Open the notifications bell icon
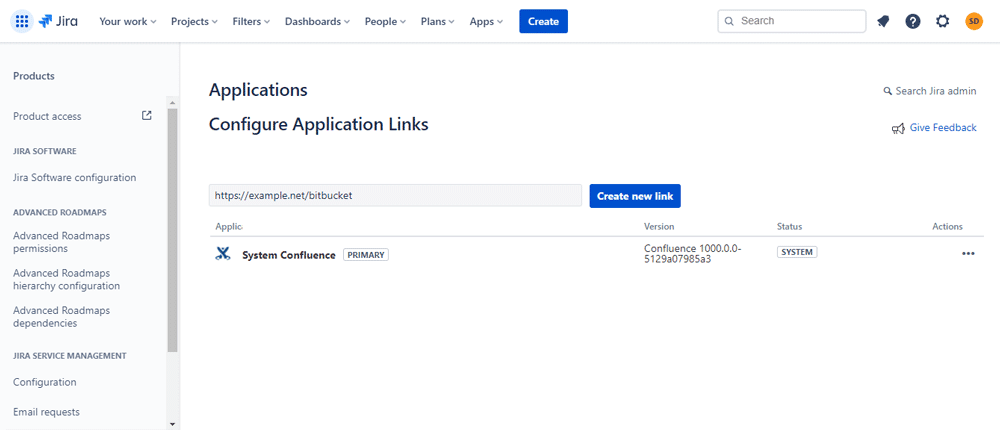 [x=883, y=21]
